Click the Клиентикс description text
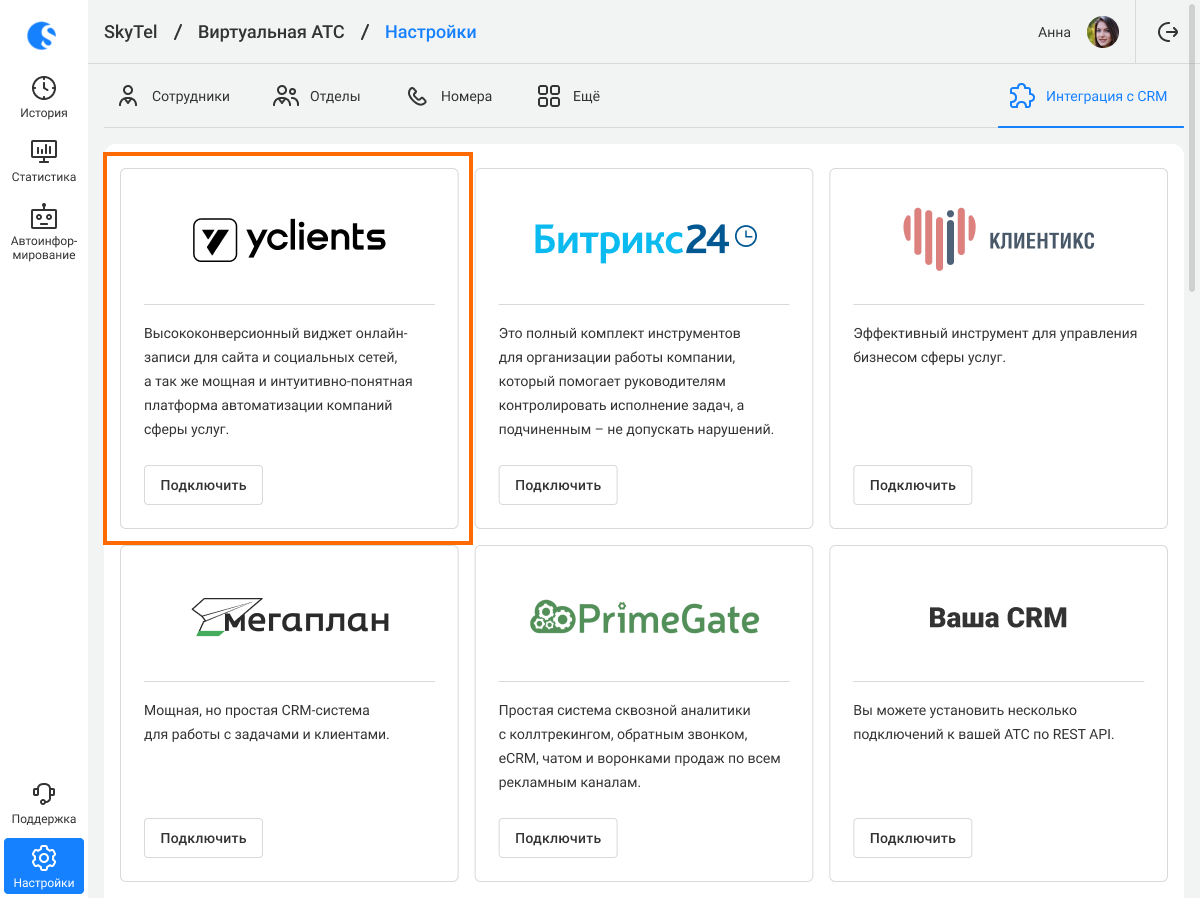The image size is (1200, 898). tap(995, 345)
